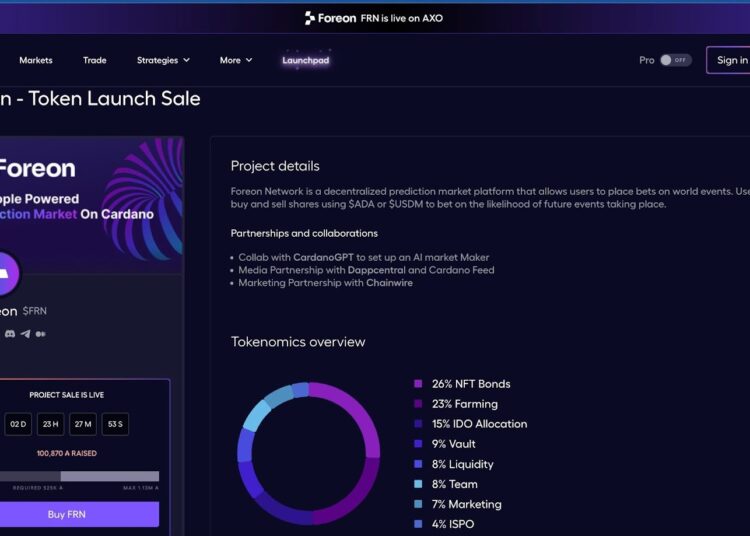750x536 pixels.
Task: Click the 'Project details' heading
Action: pyautogui.click(x=275, y=166)
